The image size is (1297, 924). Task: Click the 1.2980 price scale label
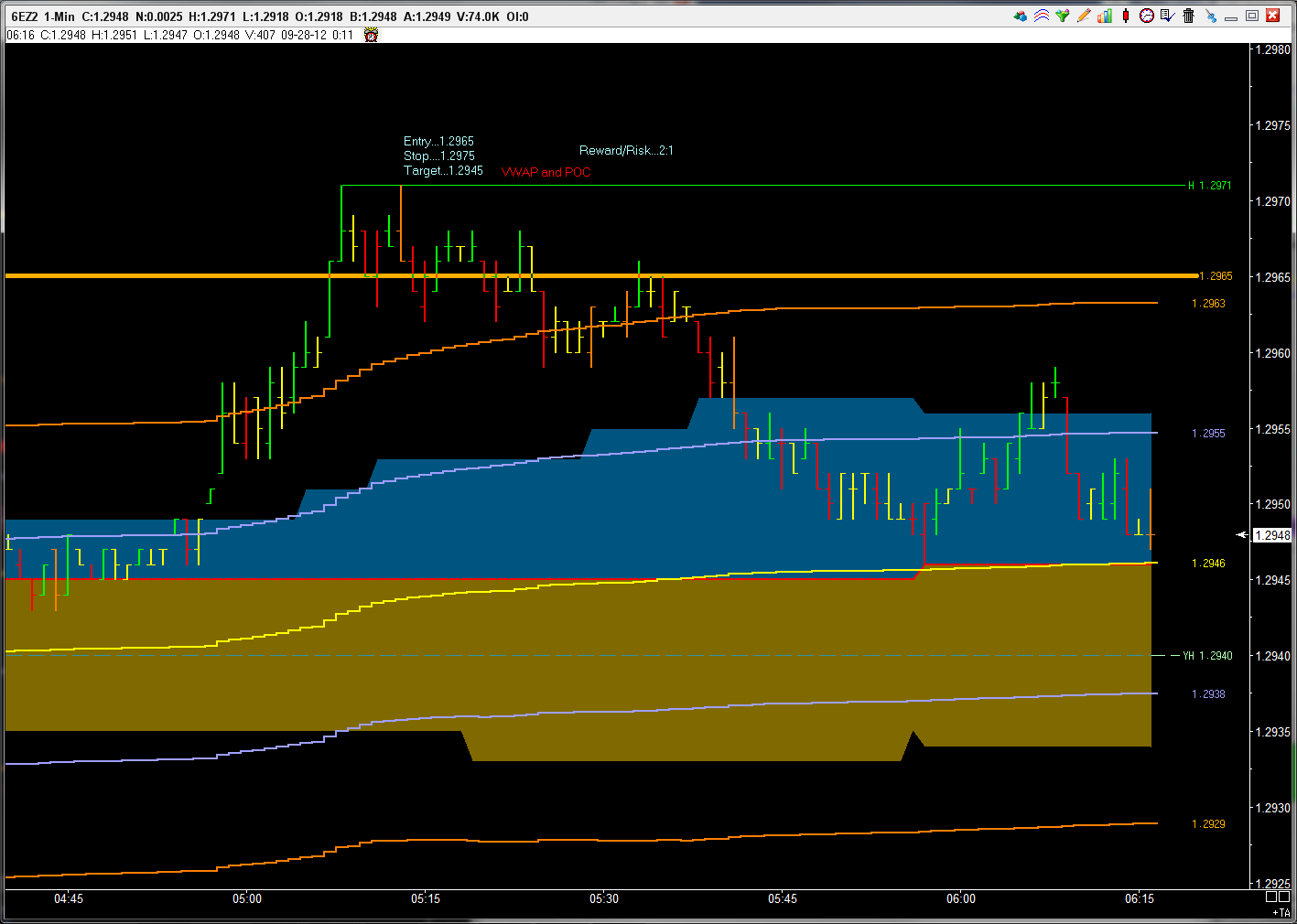pyautogui.click(x=1273, y=50)
